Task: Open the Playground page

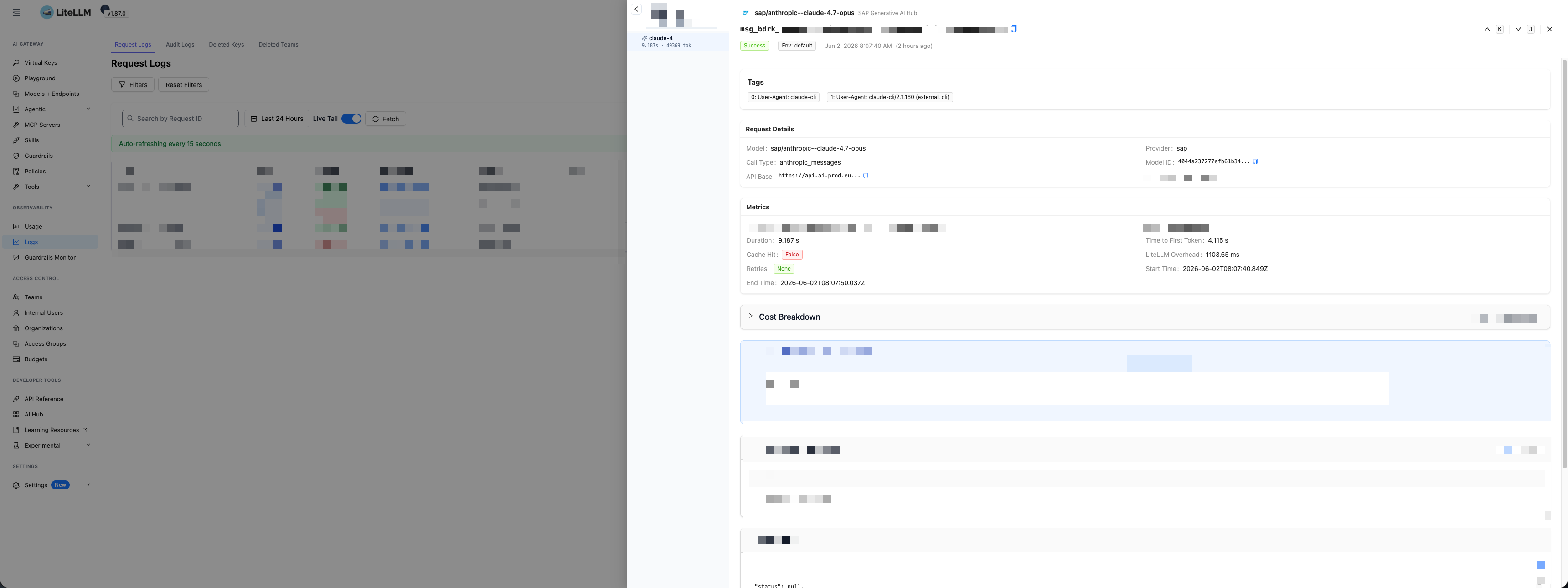Action: pos(40,78)
